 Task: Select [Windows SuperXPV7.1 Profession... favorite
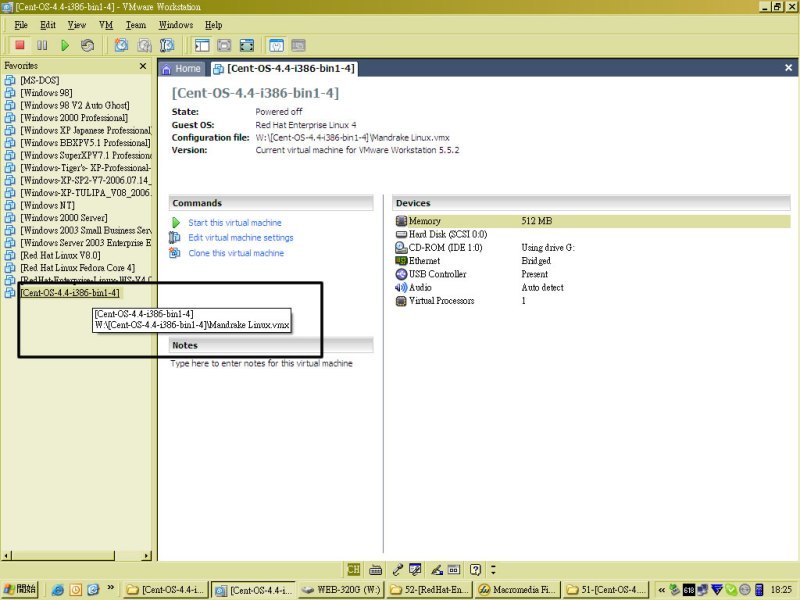[x=85, y=155]
